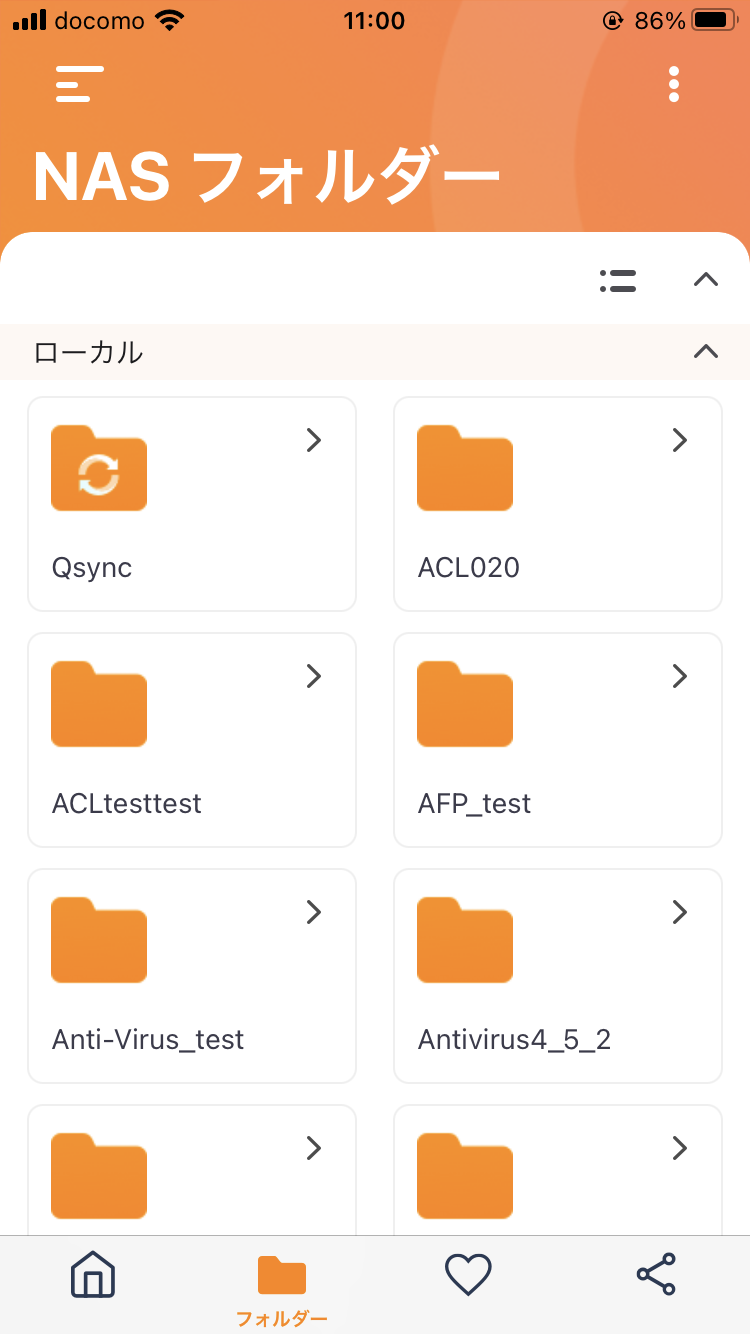Open the Anti-Virus_test folder icon
This screenshot has height=1334, width=750.
pyautogui.click(x=99, y=940)
